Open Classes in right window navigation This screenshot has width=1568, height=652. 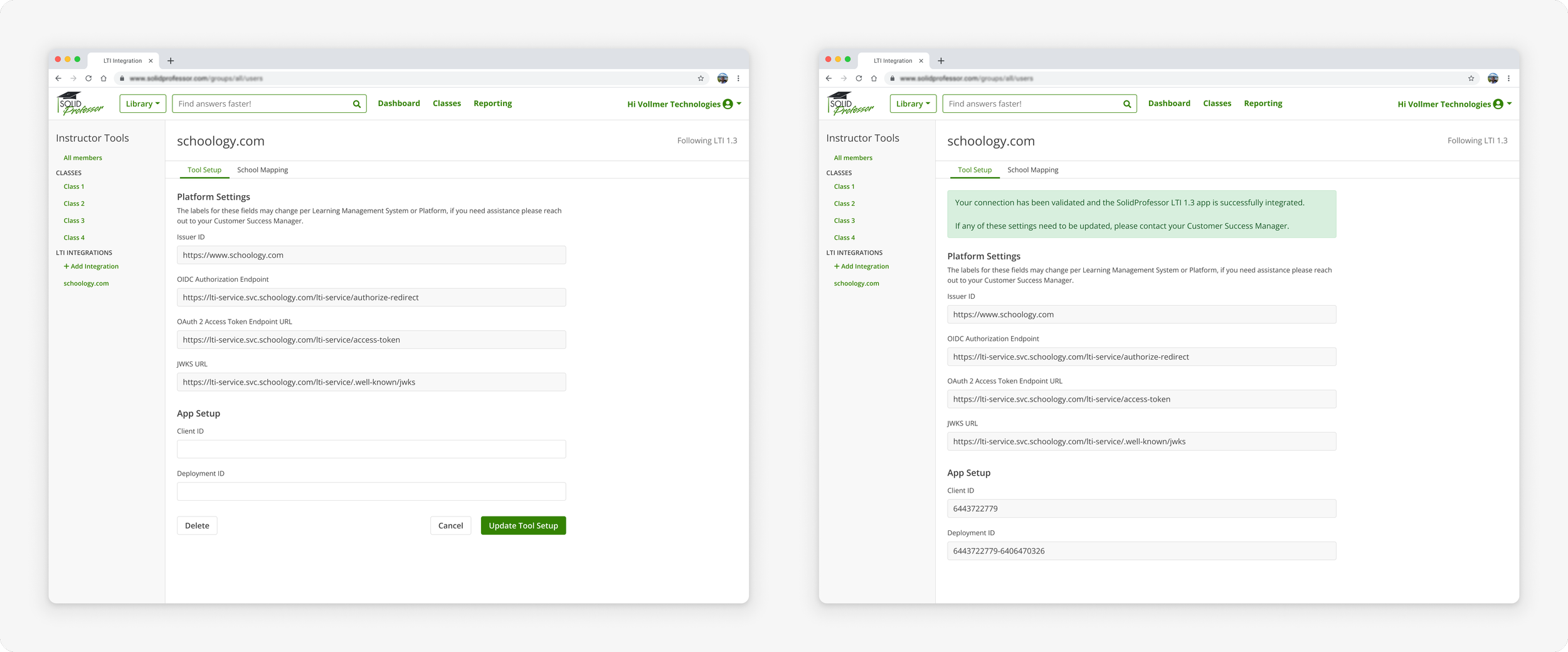(x=1217, y=104)
